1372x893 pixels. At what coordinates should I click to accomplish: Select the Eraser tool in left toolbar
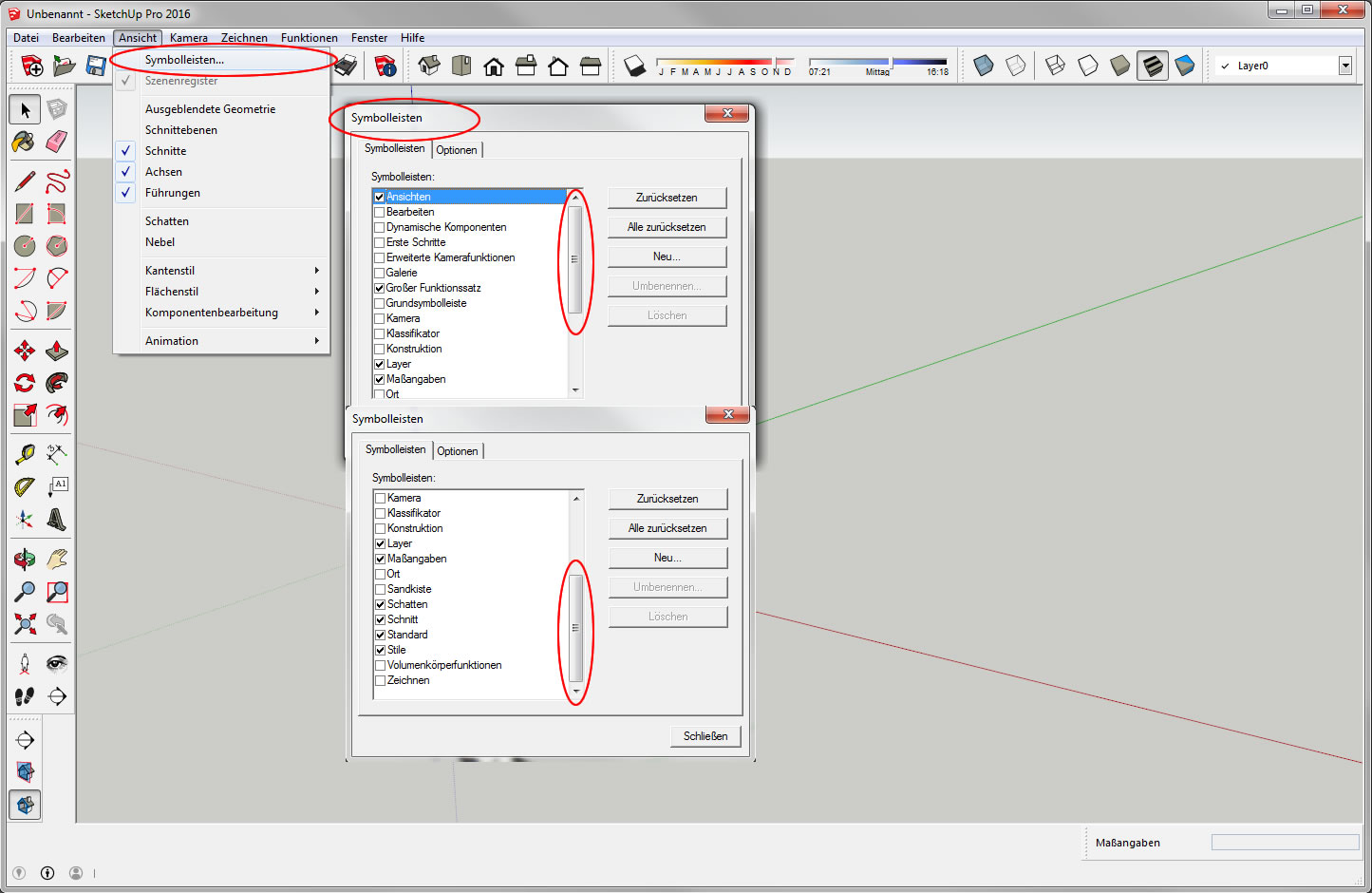coord(57,142)
